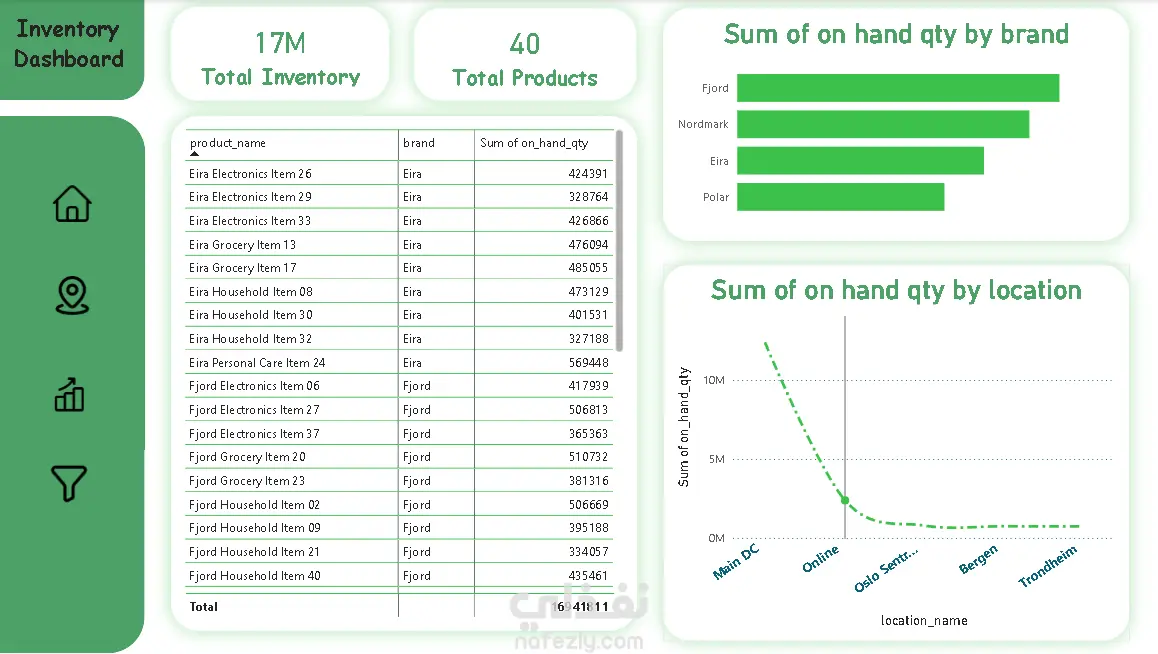This screenshot has width=1158, height=654.
Task: Select row Eira Grocery Item 17
Action: pyautogui.click(x=399, y=268)
